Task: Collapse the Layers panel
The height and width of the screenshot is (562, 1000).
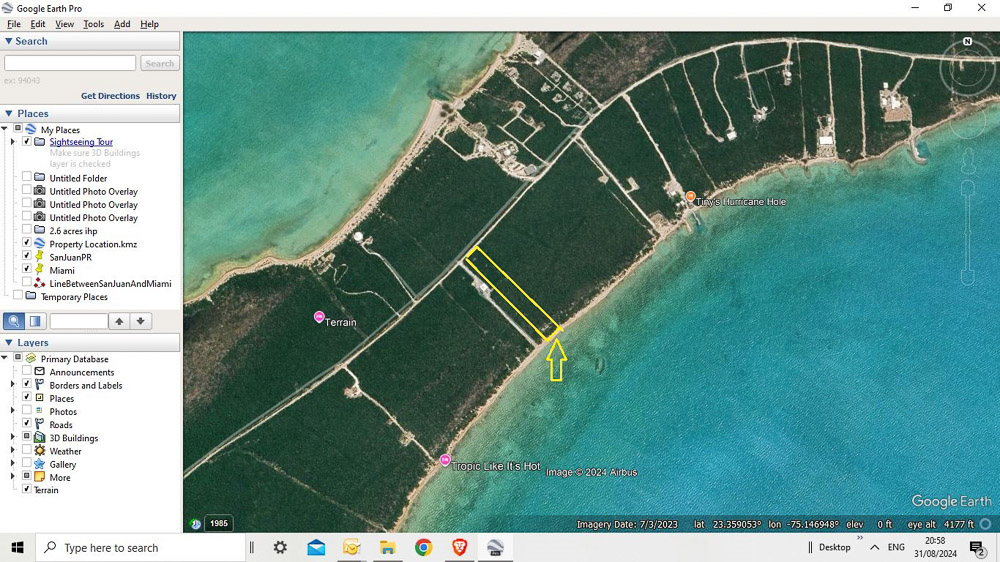Action: (x=9, y=343)
